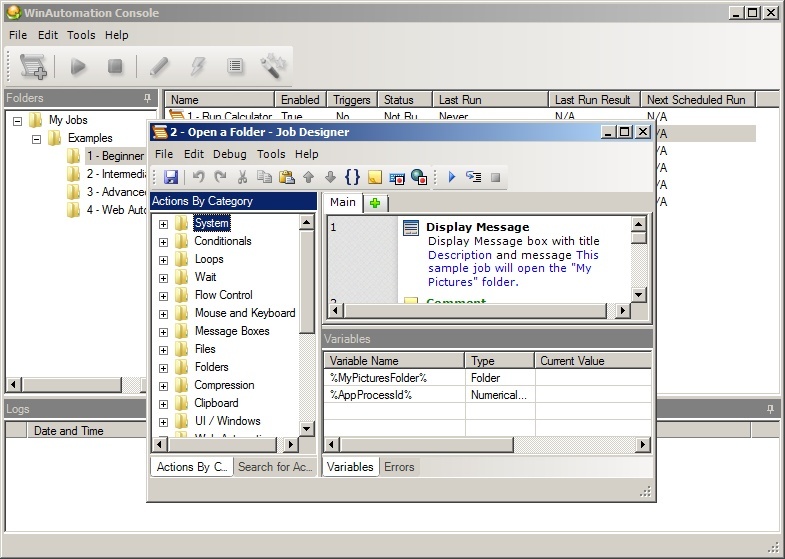This screenshot has width=785, height=559.
Task: Select the 1 - Beginner folder
Action: pos(115,156)
